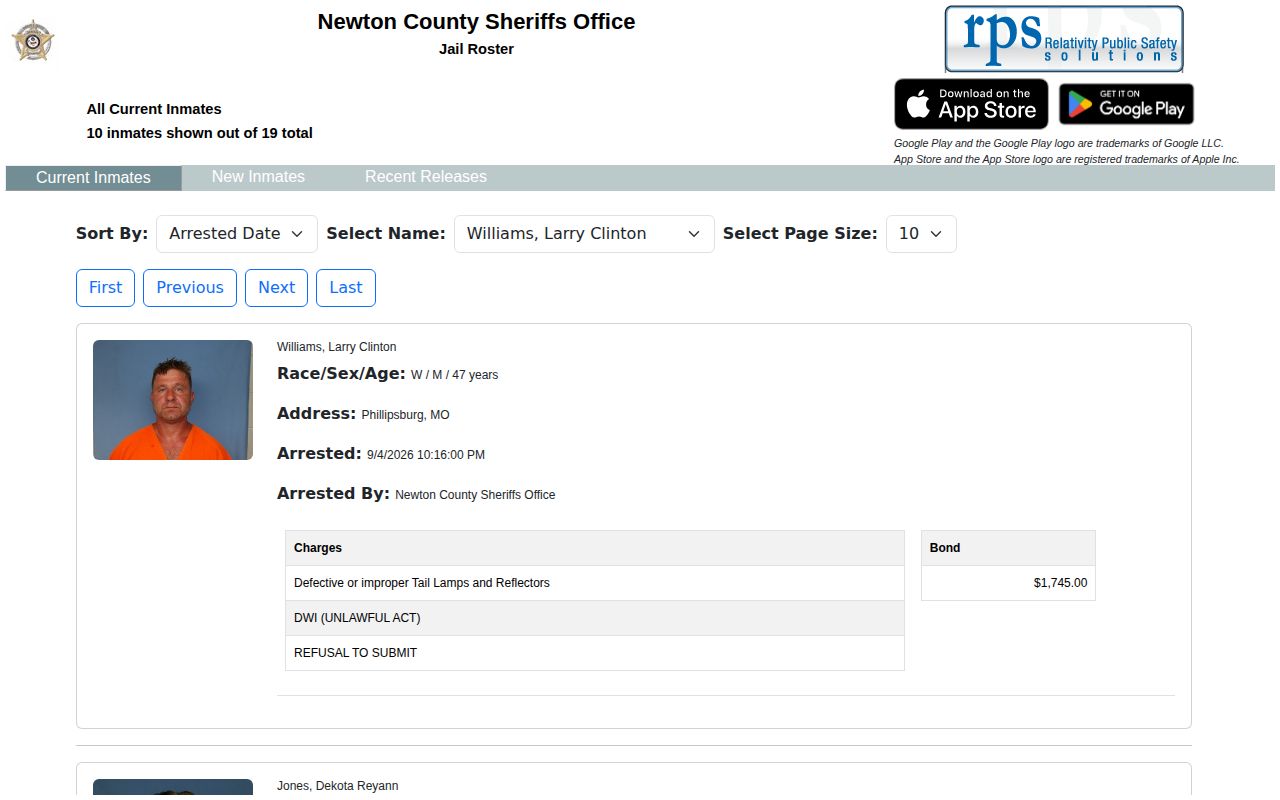The height and width of the screenshot is (800, 1280).
Task: Click the REFUSAL TO SUBMIT charge
Action: [595, 653]
